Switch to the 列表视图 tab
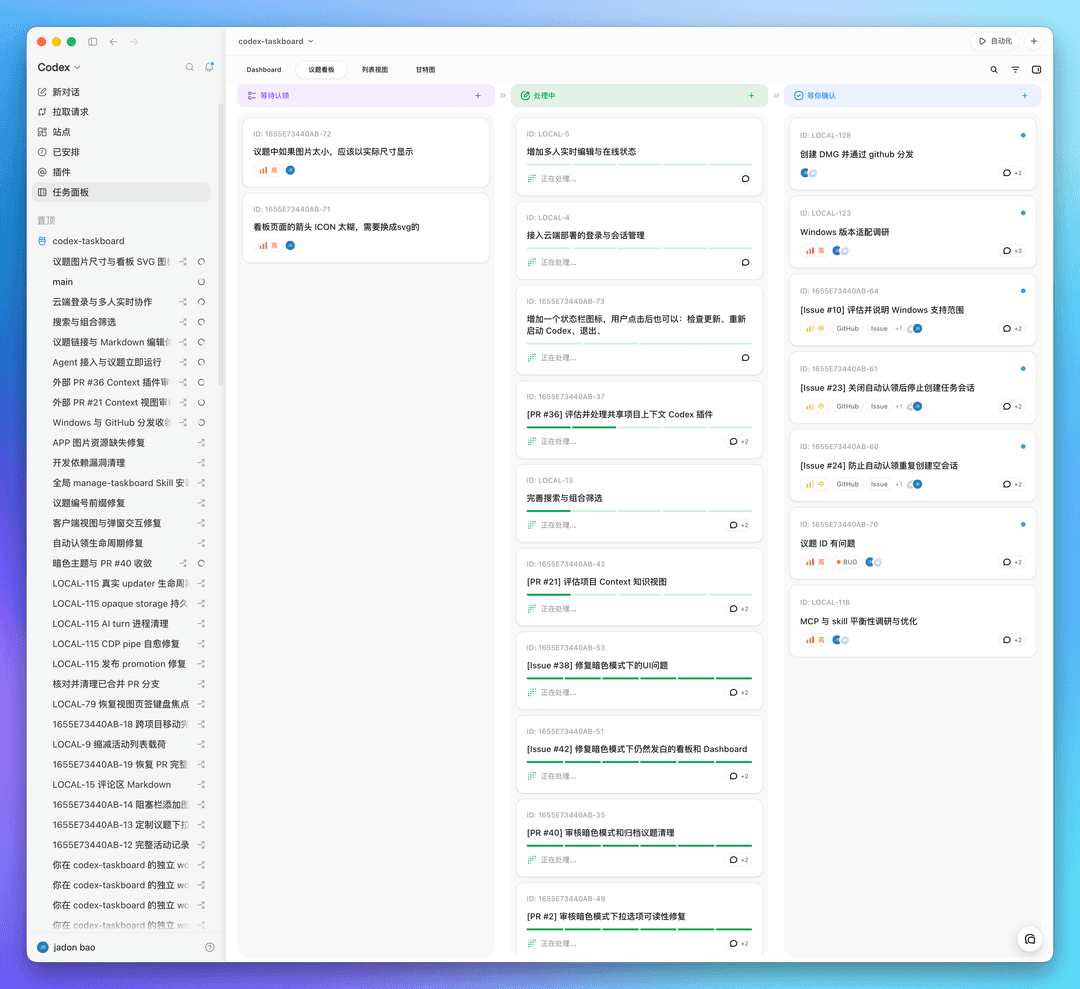This screenshot has width=1080, height=989. 375,70
